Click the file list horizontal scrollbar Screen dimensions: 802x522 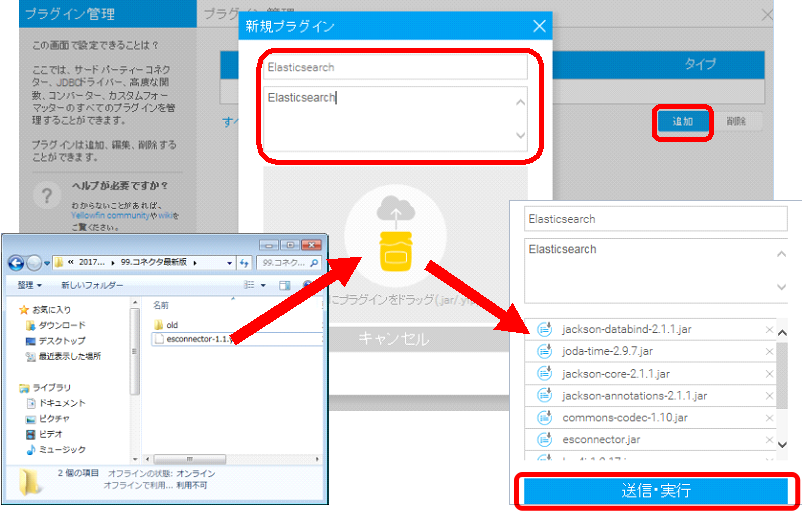coord(190,459)
